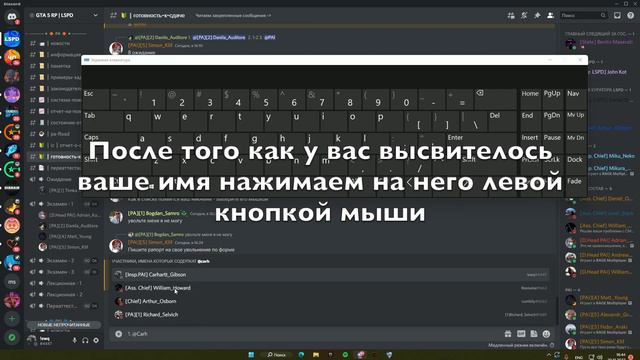
Task: Open the gift Nitro icon
Action: 508,334
